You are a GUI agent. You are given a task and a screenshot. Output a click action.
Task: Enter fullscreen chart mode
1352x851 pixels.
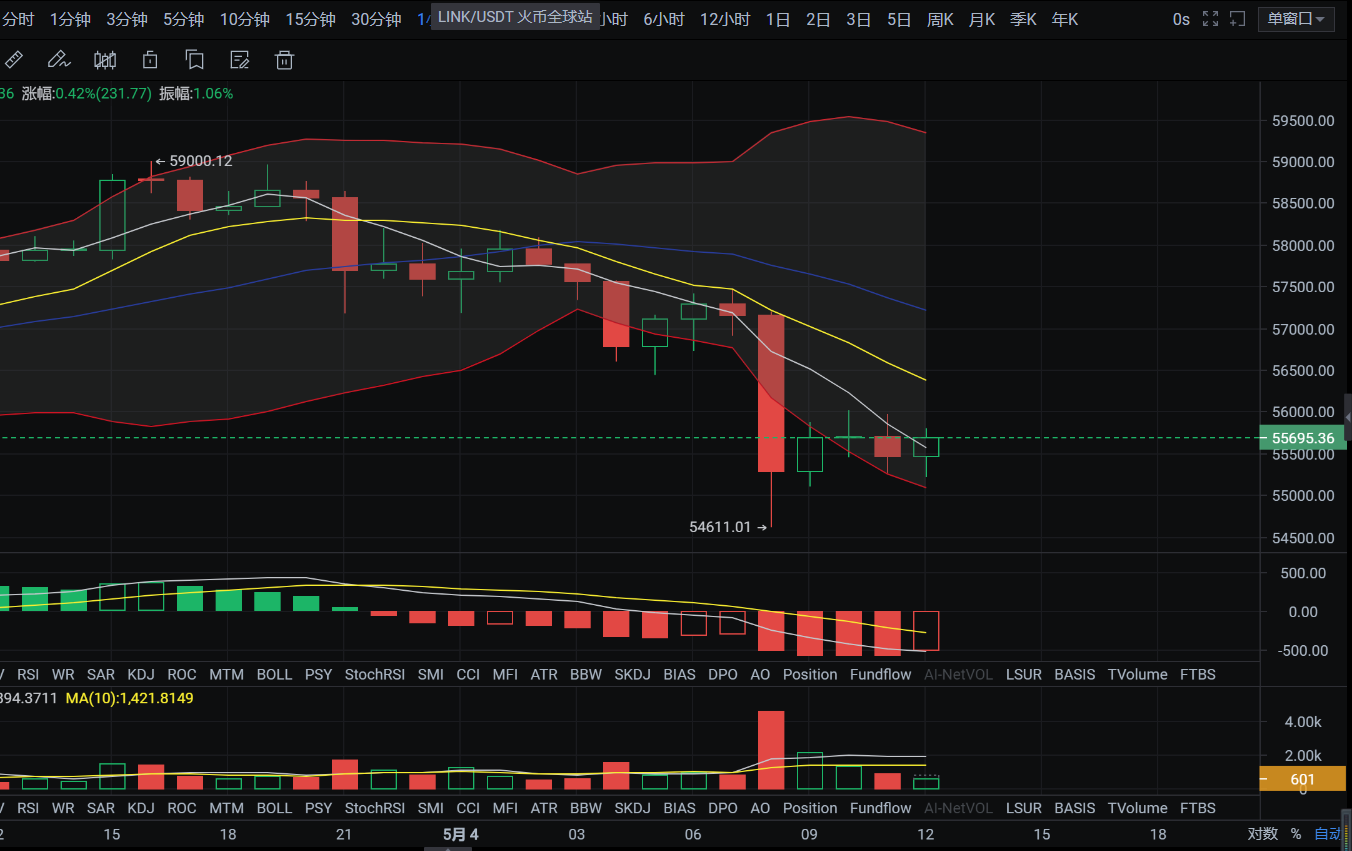[1210, 19]
